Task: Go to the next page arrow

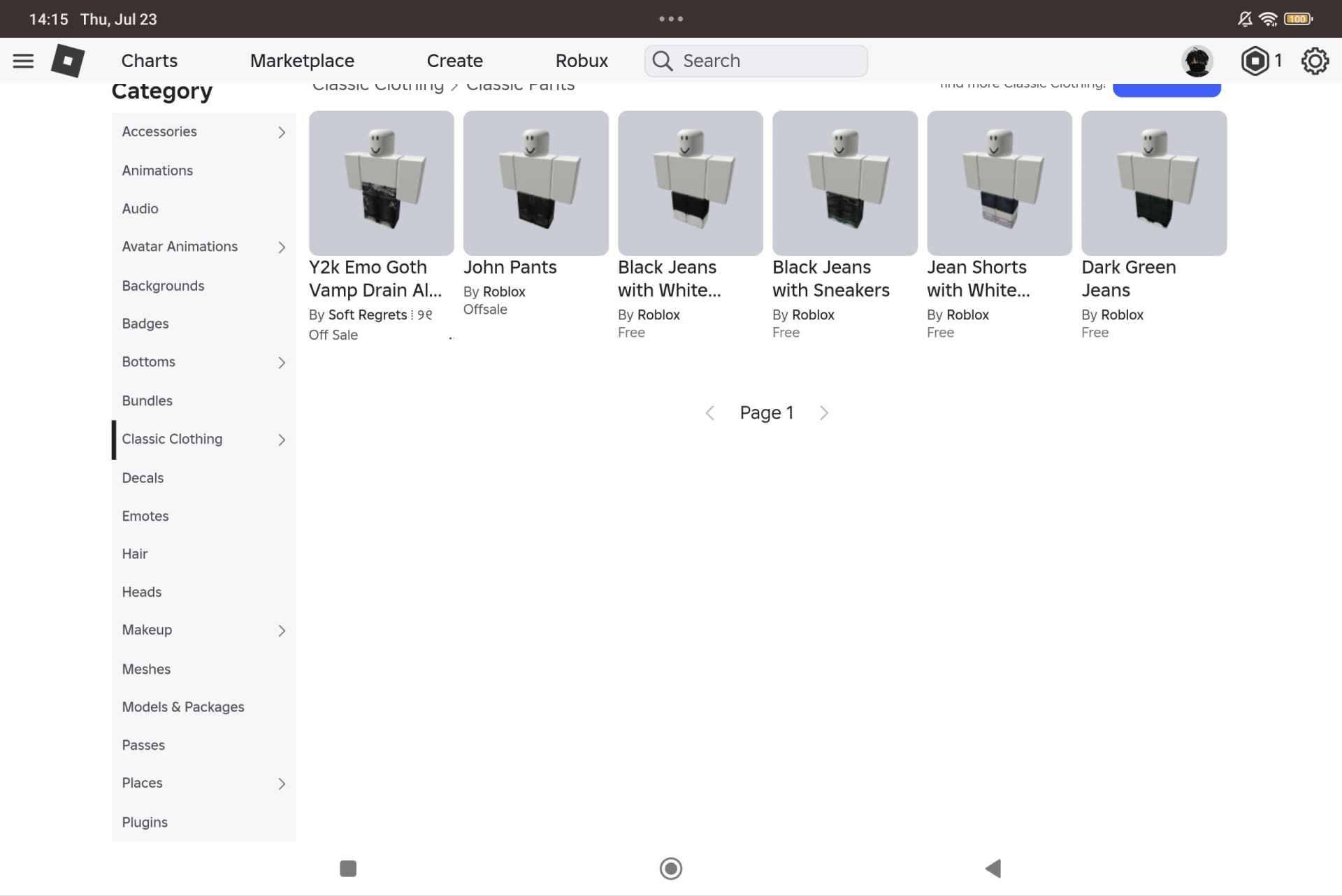Action: pos(824,413)
